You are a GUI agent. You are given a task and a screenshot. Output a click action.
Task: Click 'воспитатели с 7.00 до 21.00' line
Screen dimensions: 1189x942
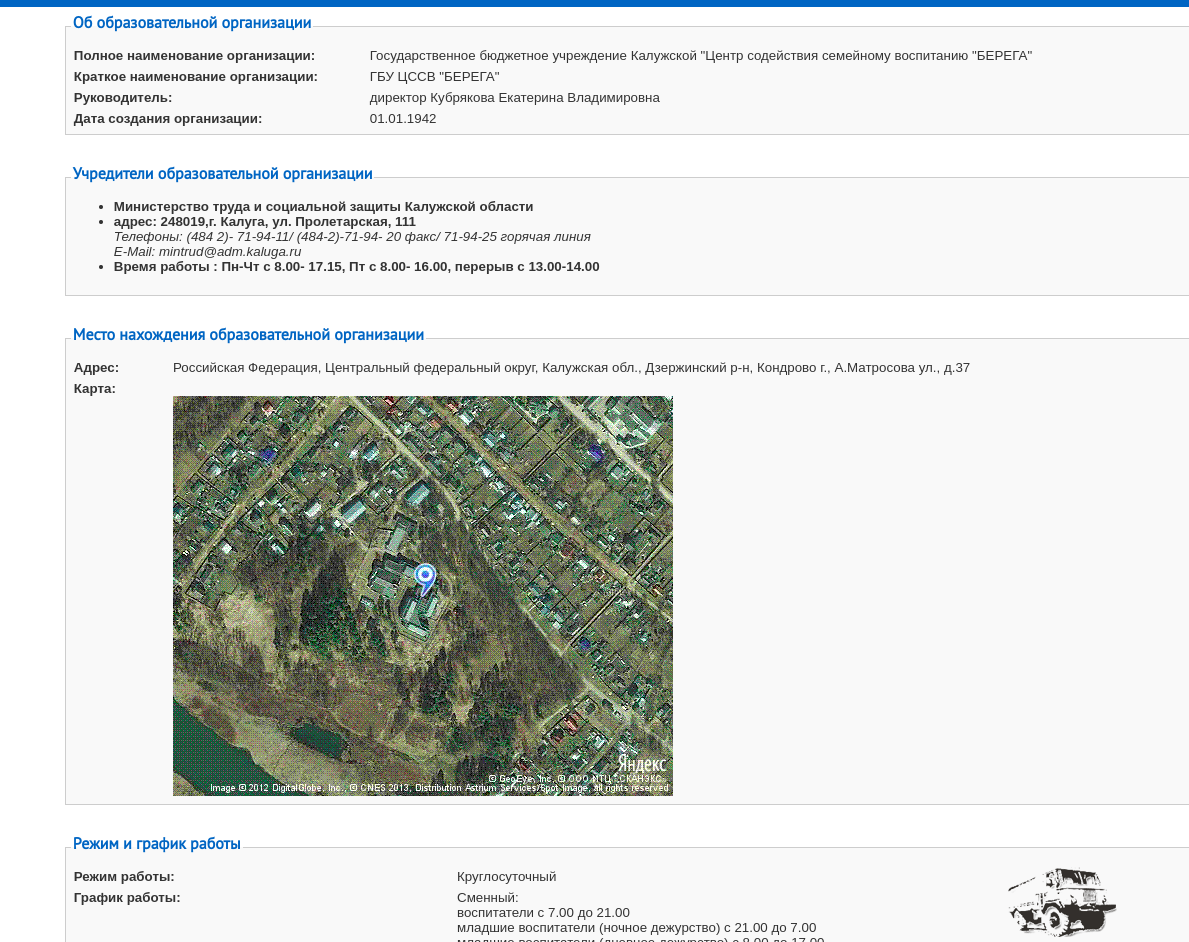click(x=543, y=913)
